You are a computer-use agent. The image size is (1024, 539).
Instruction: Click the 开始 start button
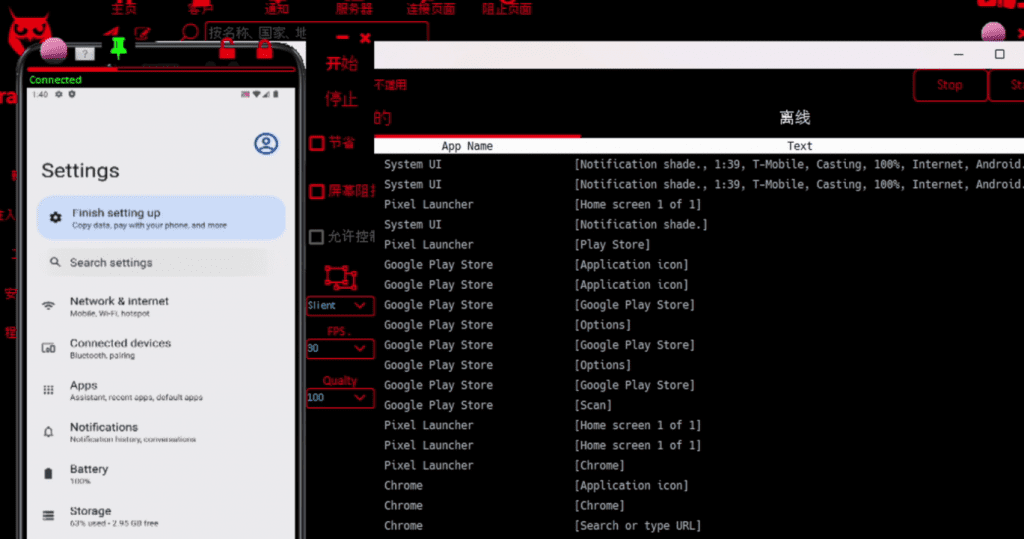[341, 65]
